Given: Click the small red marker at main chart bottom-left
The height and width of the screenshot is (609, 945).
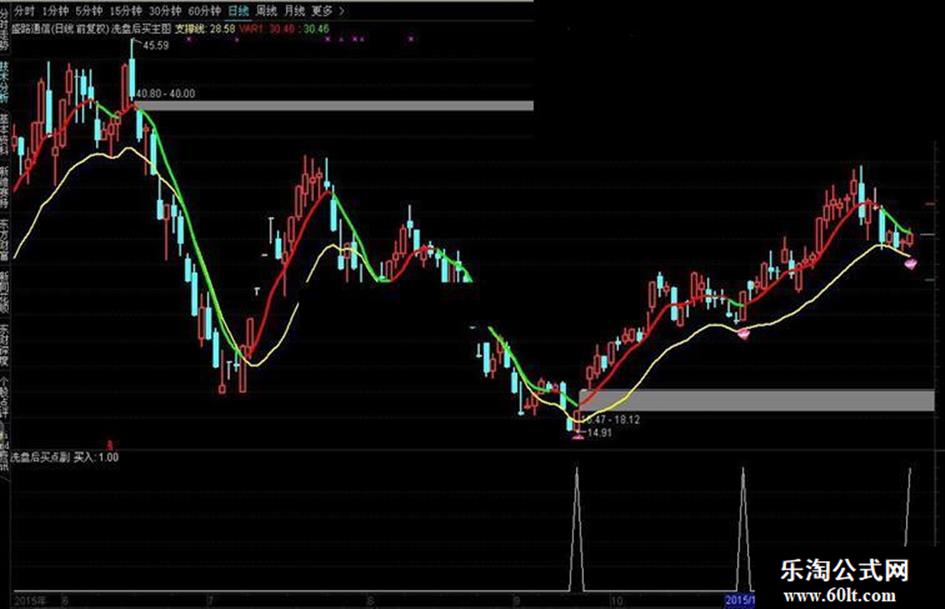Looking at the screenshot, I should click(x=110, y=445).
